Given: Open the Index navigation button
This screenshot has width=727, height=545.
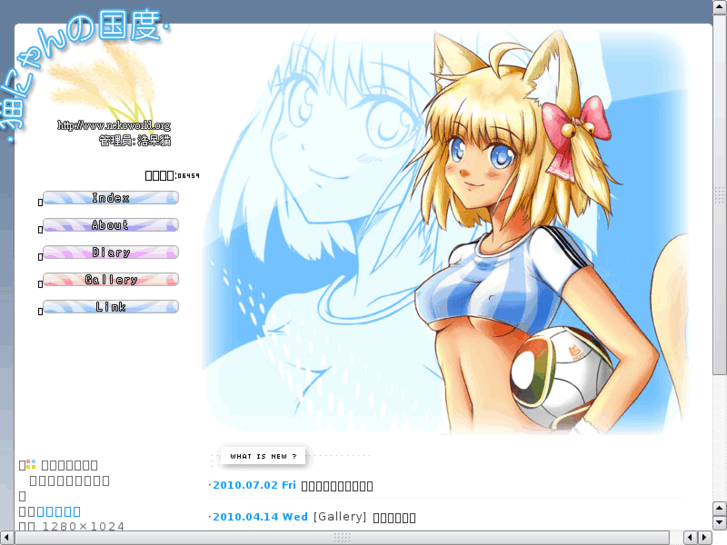Looking at the screenshot, I should point(110,198).
